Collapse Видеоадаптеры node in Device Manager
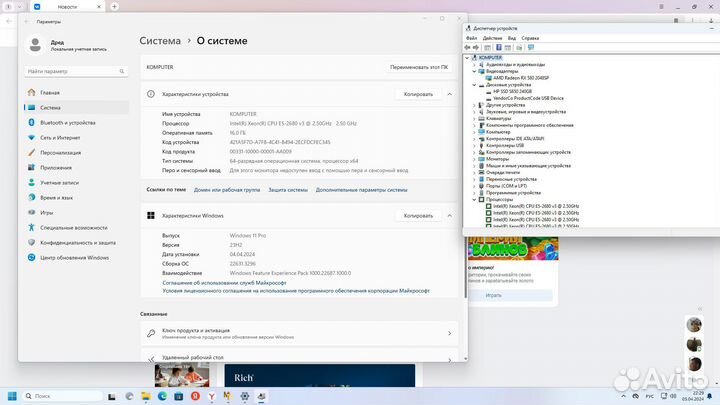Screen dimensions: 720x405 (474, 71)
